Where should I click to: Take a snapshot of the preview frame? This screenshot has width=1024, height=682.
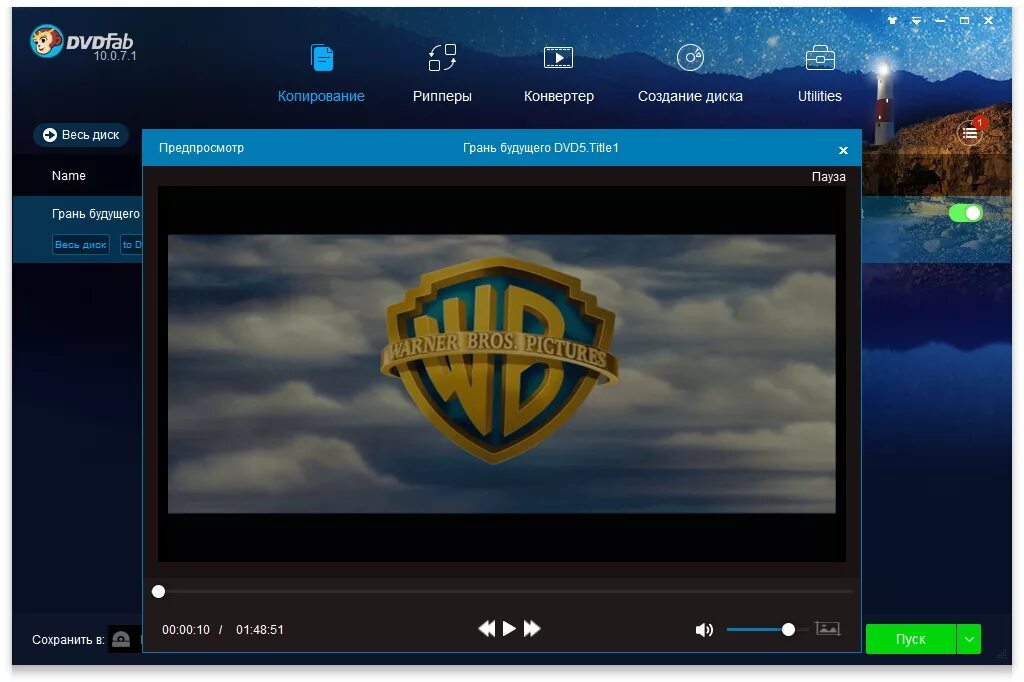827,628
